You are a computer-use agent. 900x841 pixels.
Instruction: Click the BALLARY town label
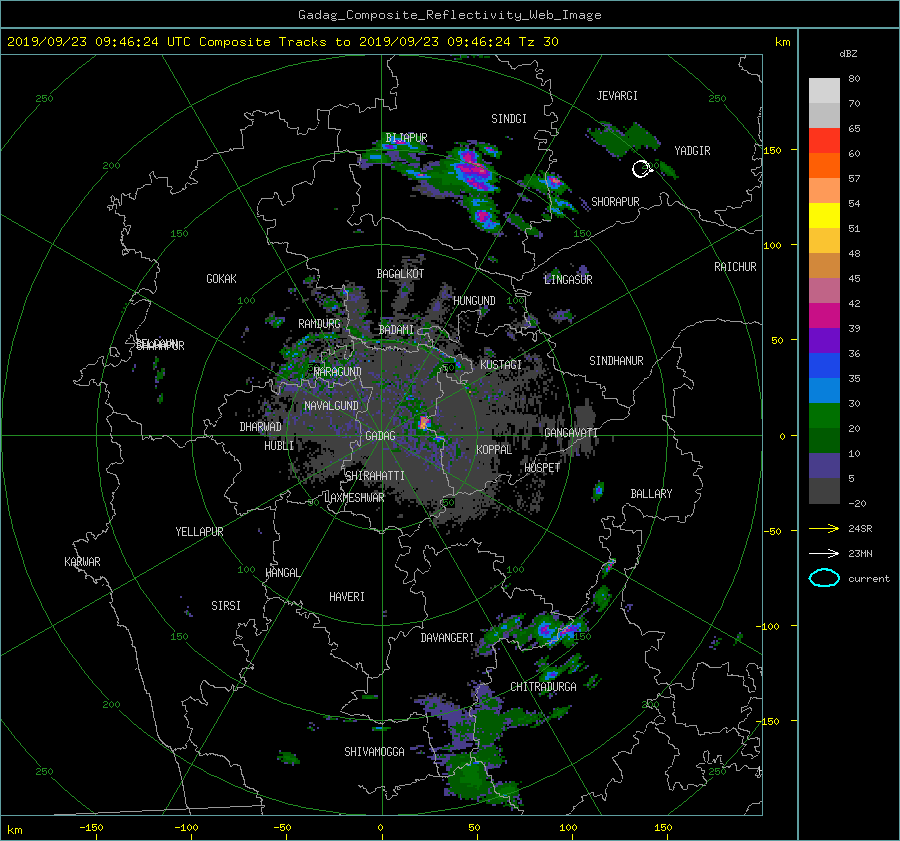651,494
